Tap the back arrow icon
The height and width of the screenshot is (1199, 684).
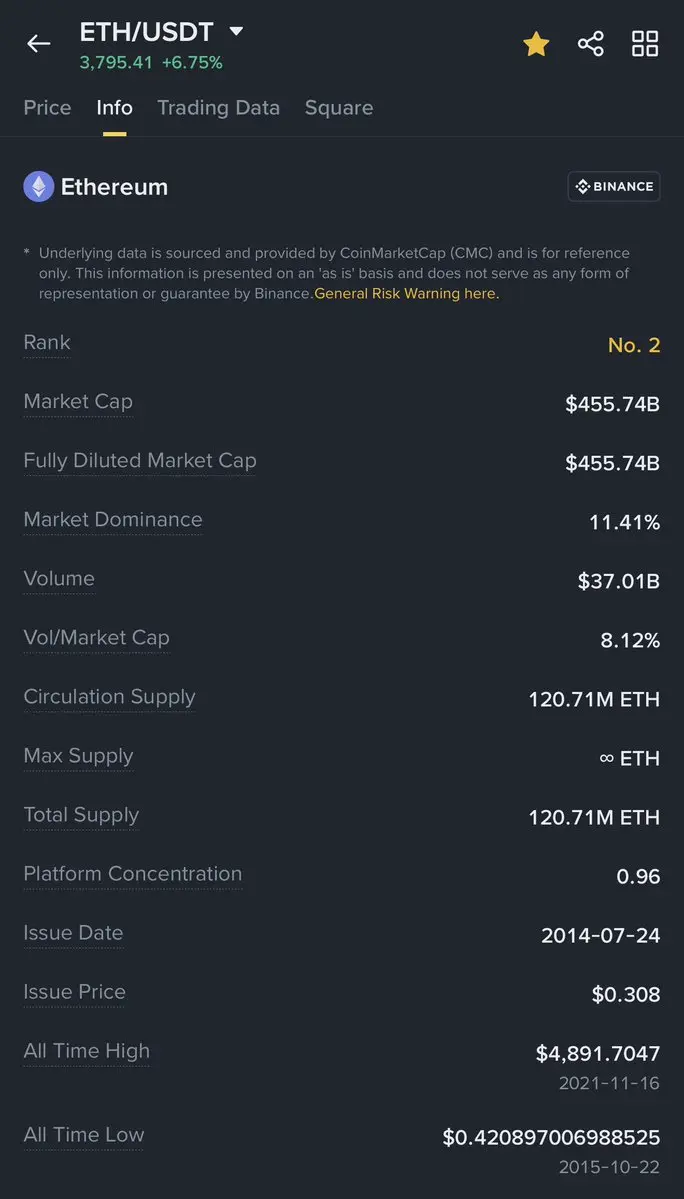[x=38, y=44]
